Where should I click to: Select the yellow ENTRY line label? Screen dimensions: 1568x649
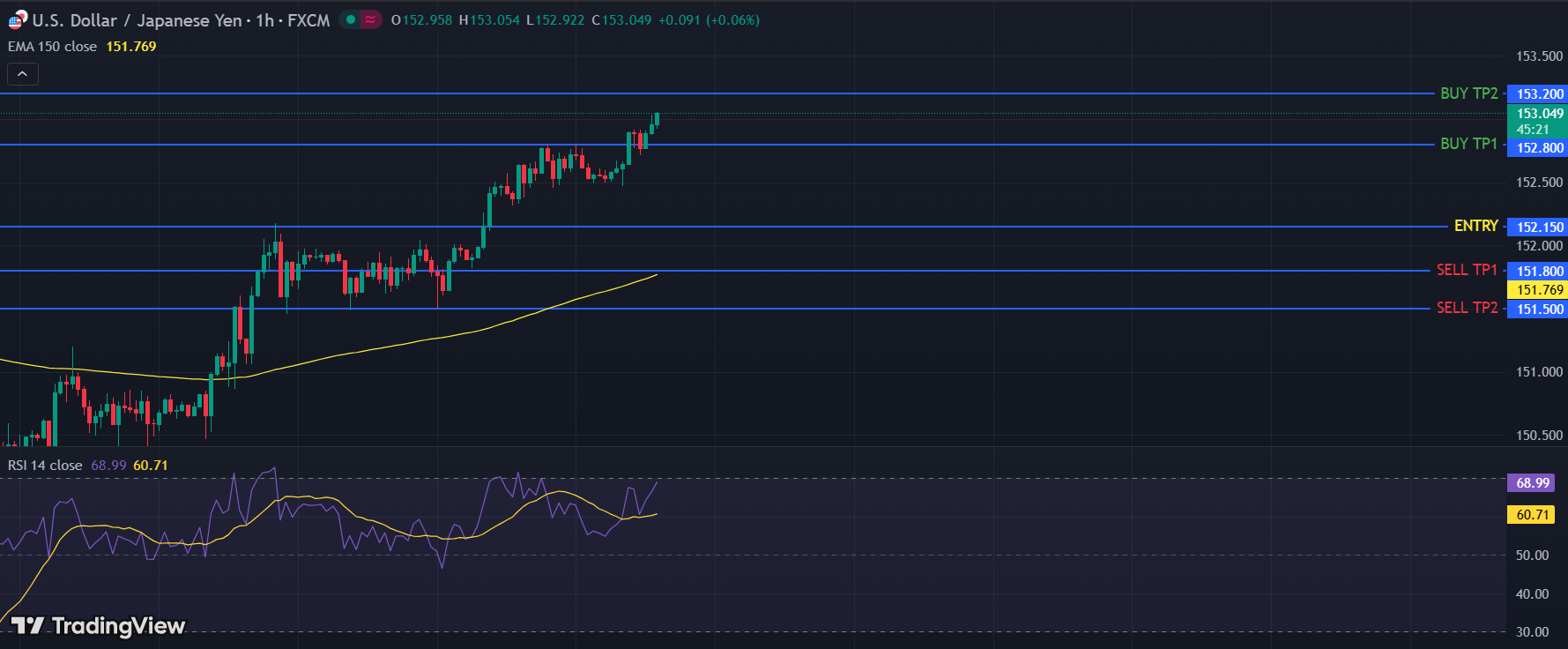(x=1475, y=227)
